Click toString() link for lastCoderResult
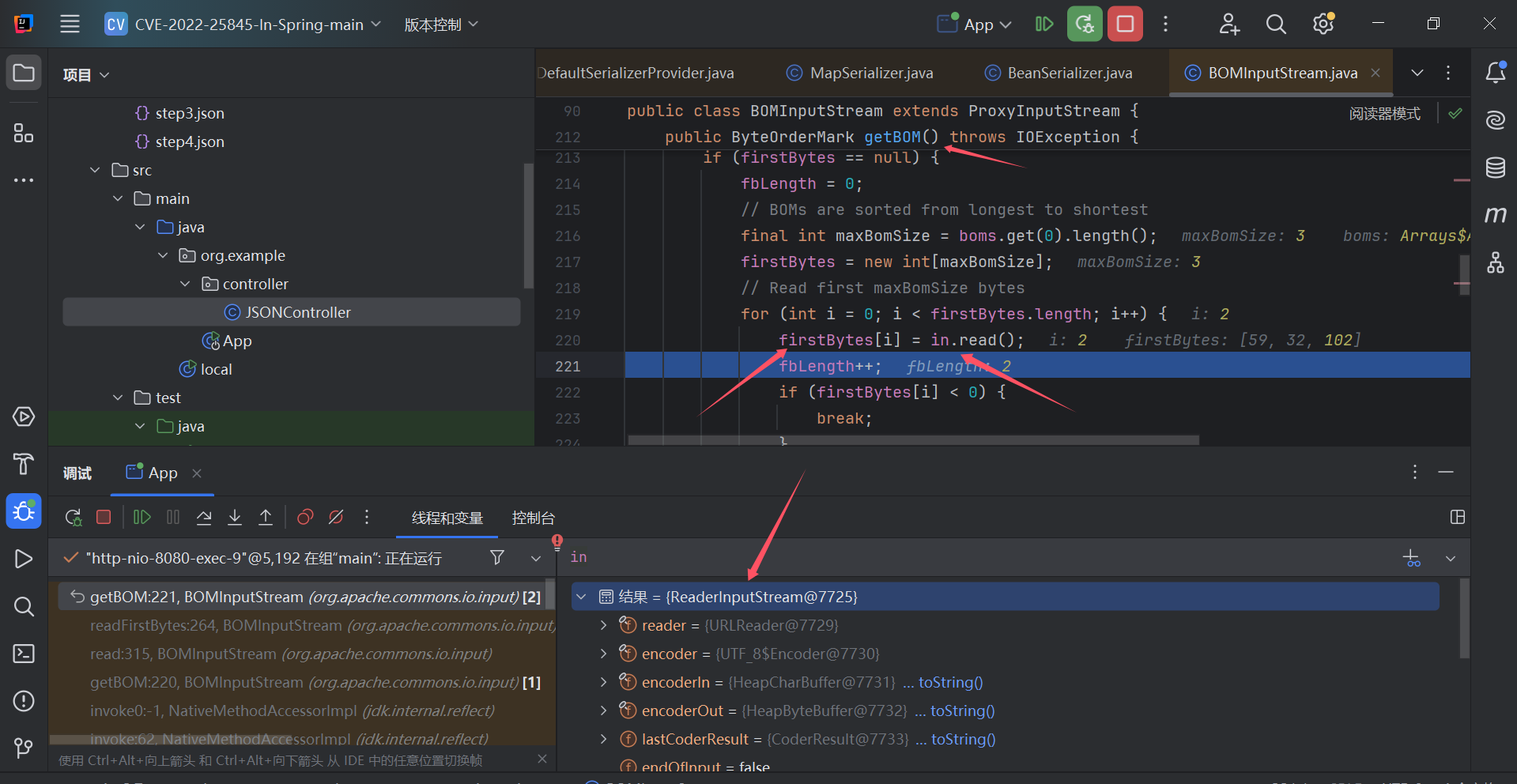The width and height of the screenshot is (1517, 784). (x=963, y=739)
